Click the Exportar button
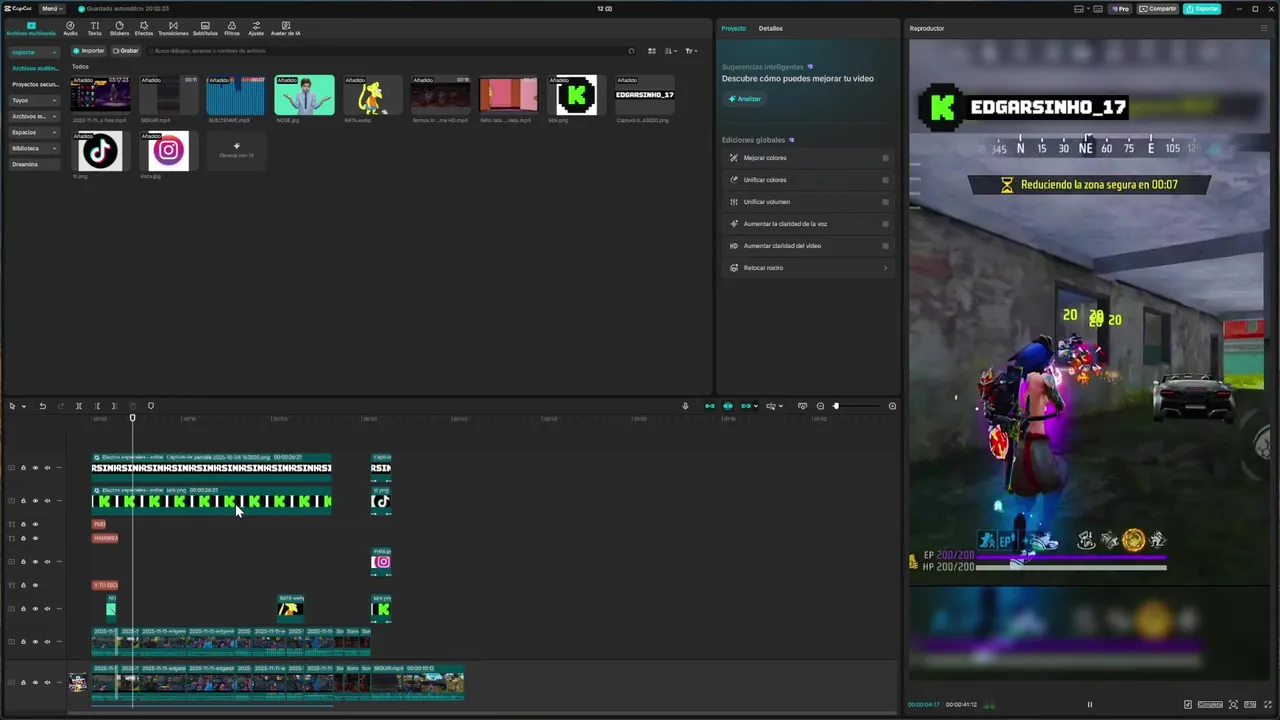The width and height of the screenshot is (1280, 720). 1202,9
